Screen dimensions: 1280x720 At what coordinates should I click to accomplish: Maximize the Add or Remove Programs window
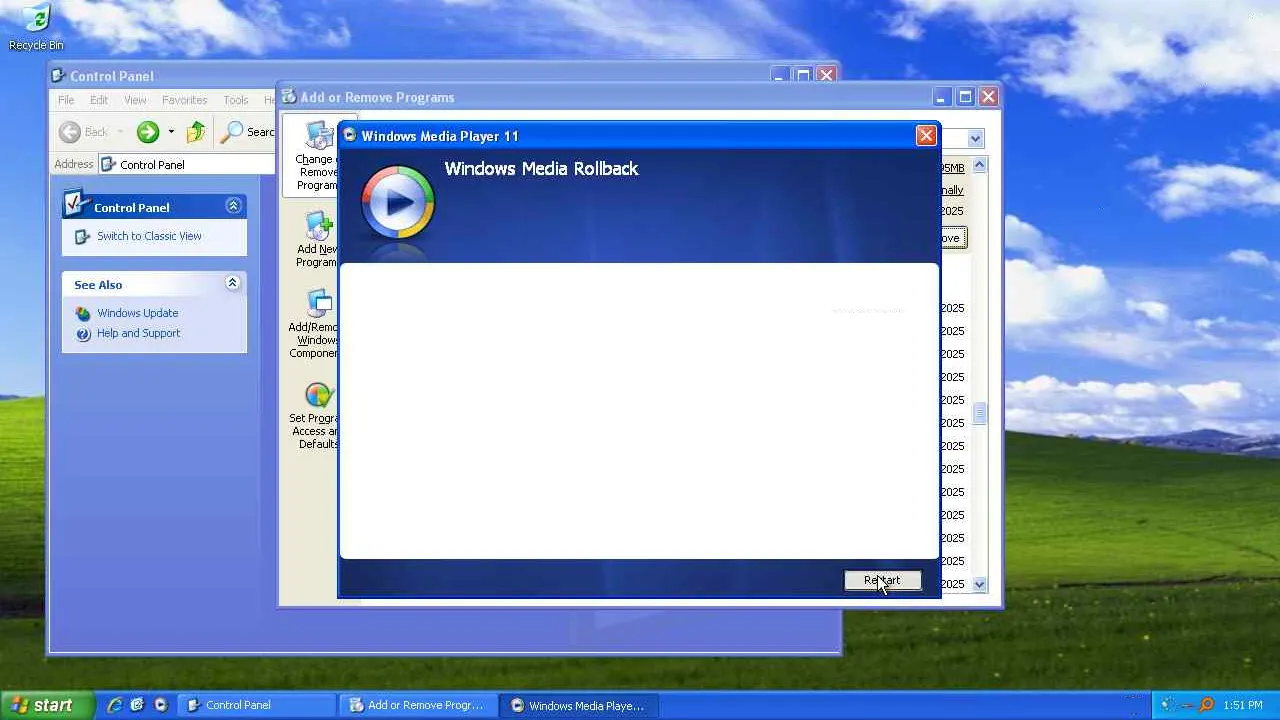(x=965, y=97)
